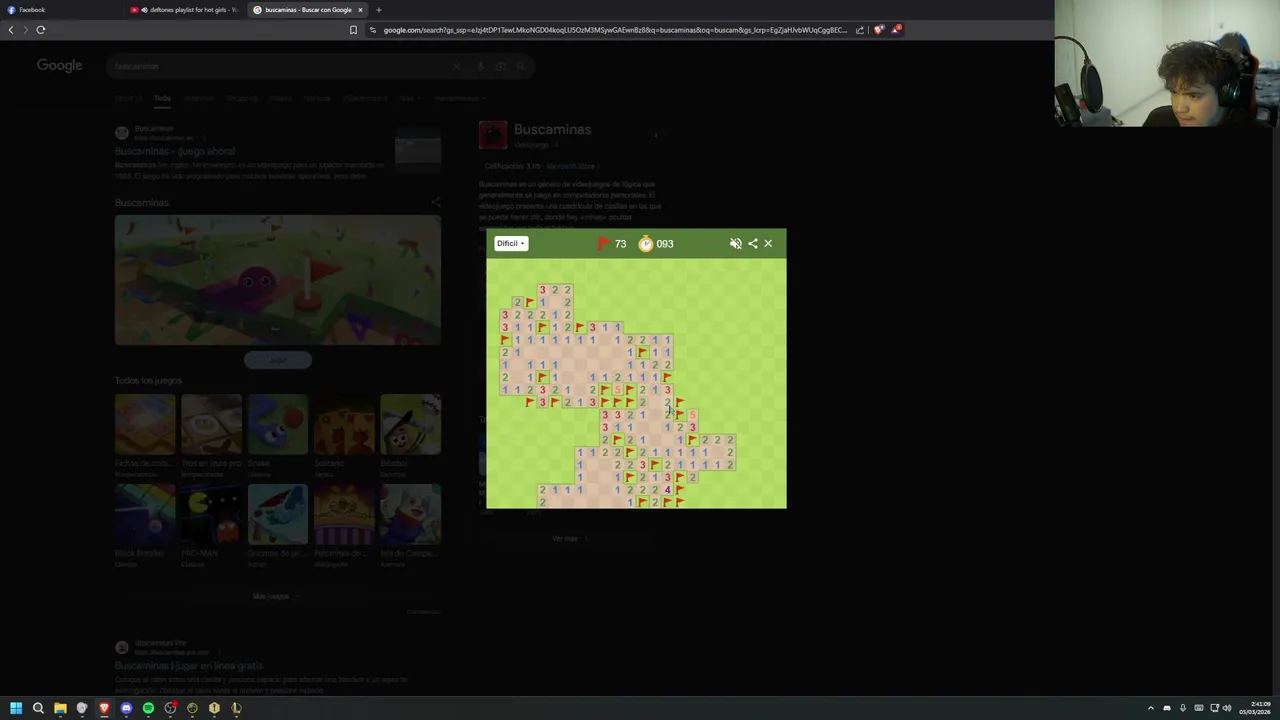Click the share page icon in address bar

[859, 30]
